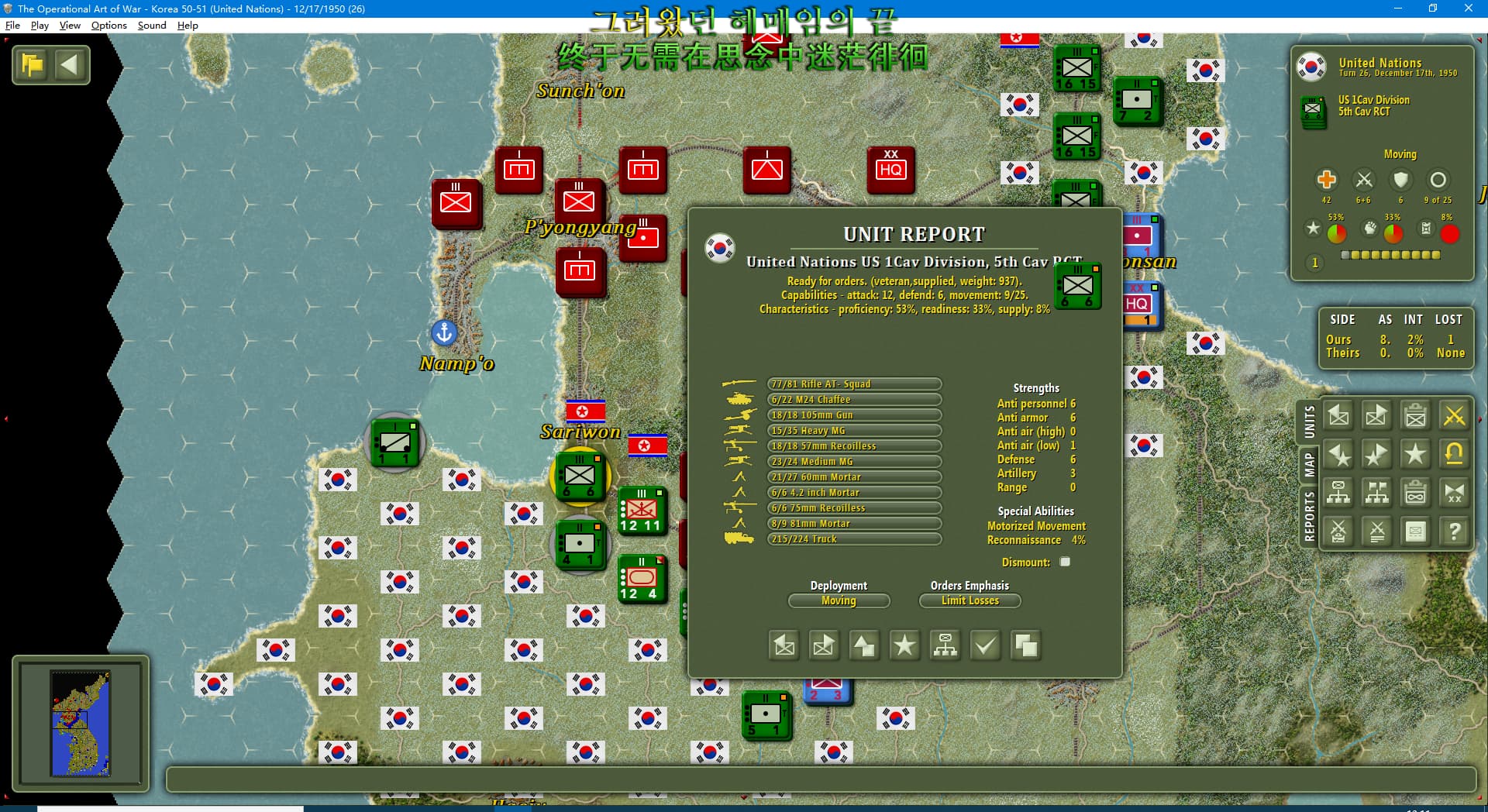Image resolution: width=1488 pixels, height=812 pixels.
Task: Select the highlighted 5th Cav unit near Sariwon
Action: [x=580, y=475]
